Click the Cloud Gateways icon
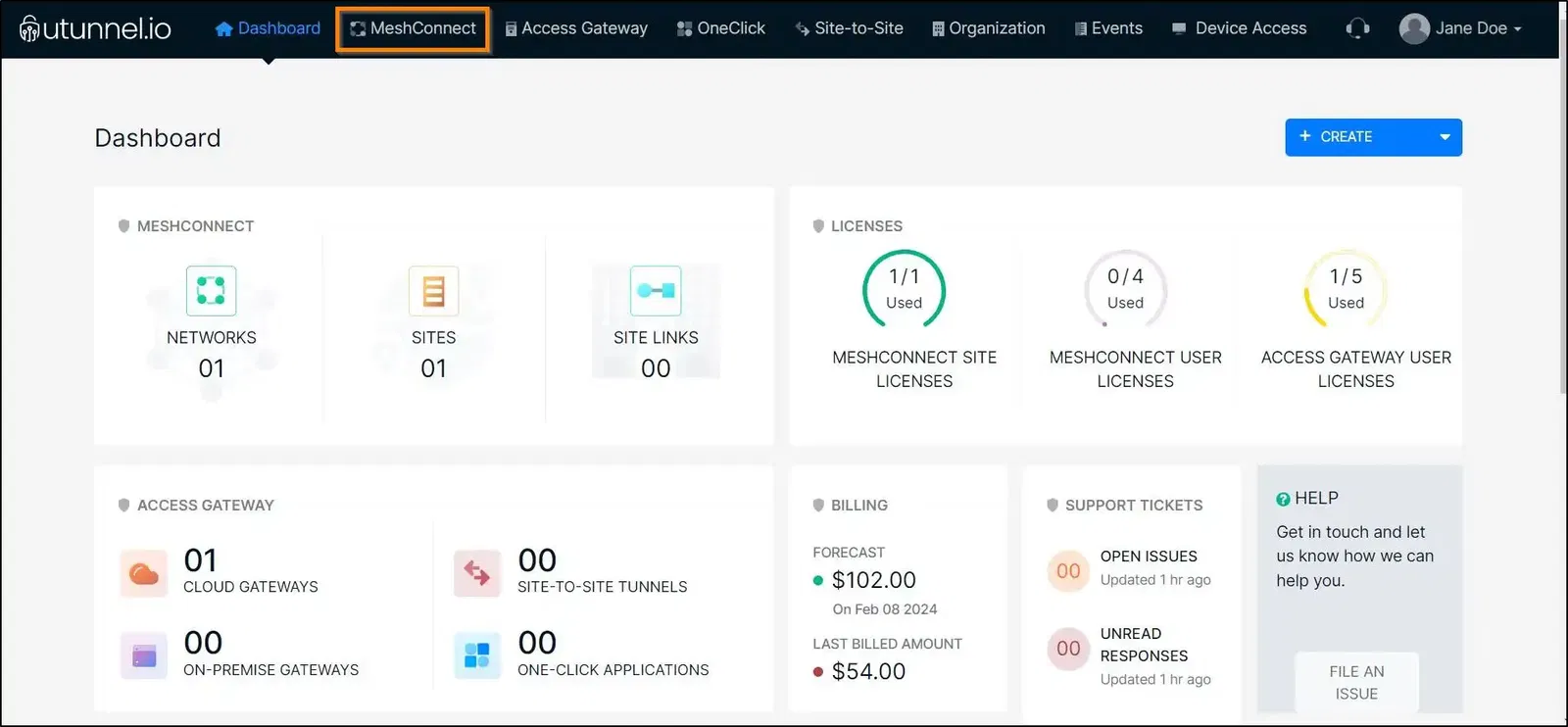The height and width of the screenshot is (727, 1568). 144,573
